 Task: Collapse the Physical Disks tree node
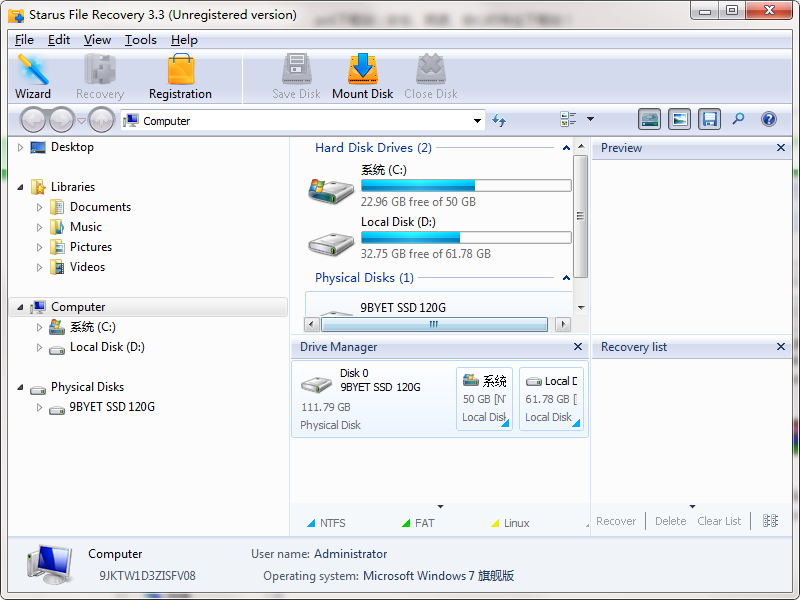pyautogui.click(x=20, y=387)
